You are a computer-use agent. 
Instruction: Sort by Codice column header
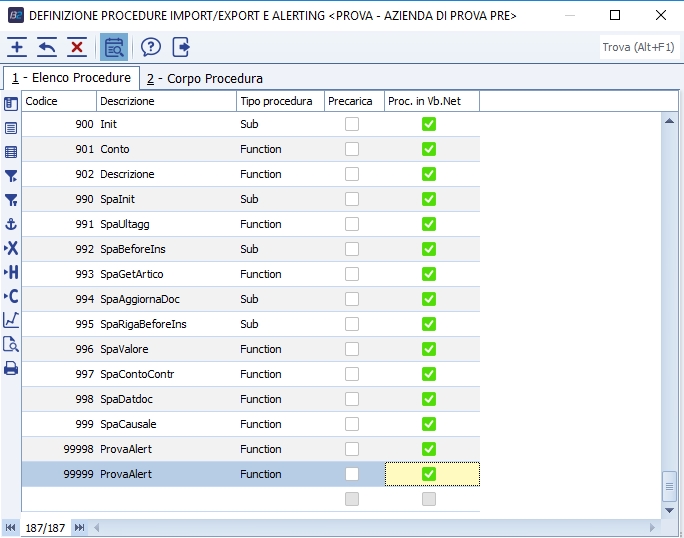59,101
